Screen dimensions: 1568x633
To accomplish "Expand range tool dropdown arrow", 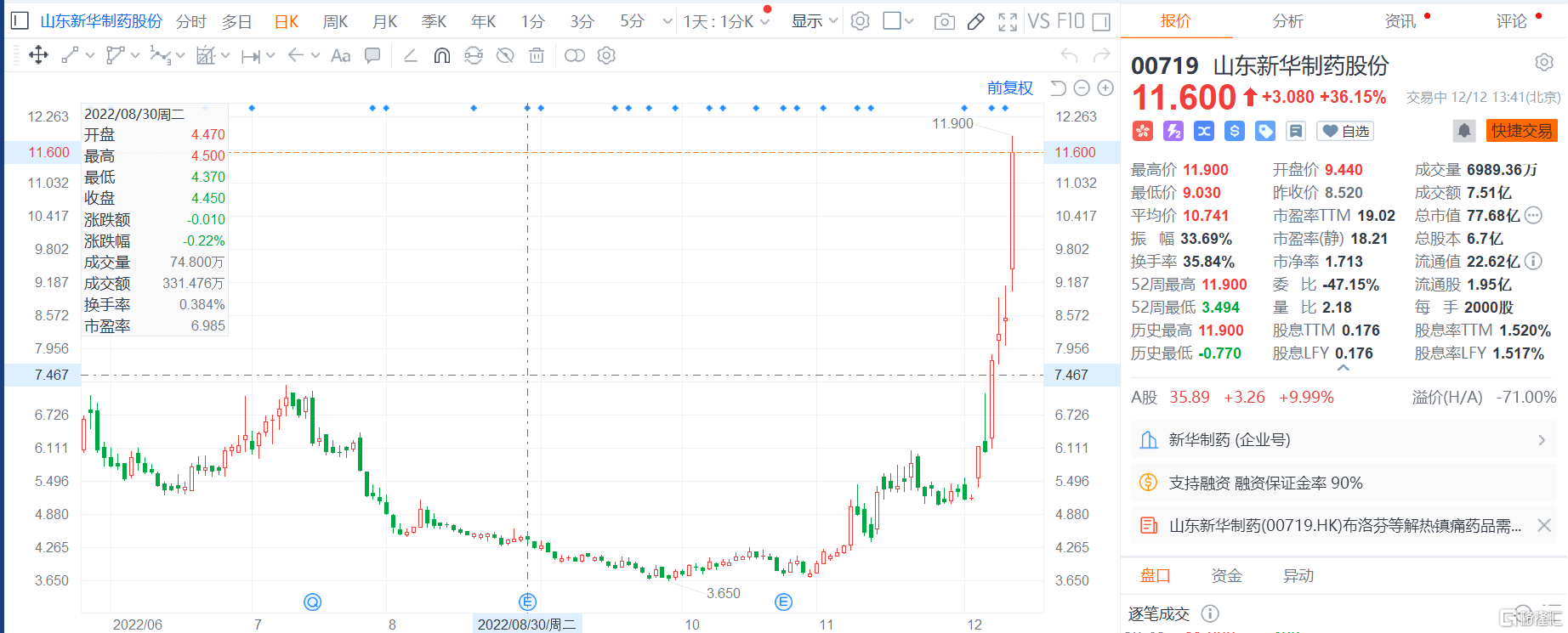I will pos(270,56).
